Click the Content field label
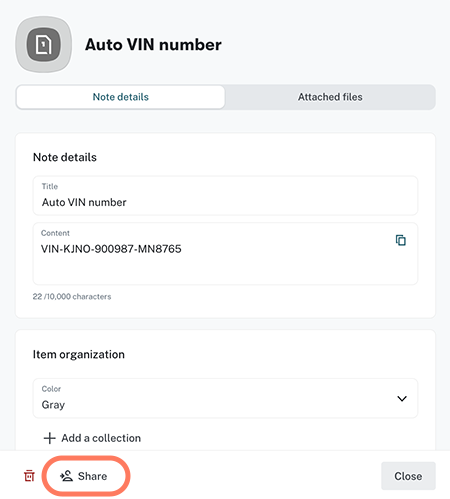The image size is (450, 499). click(x=55, y=233)
